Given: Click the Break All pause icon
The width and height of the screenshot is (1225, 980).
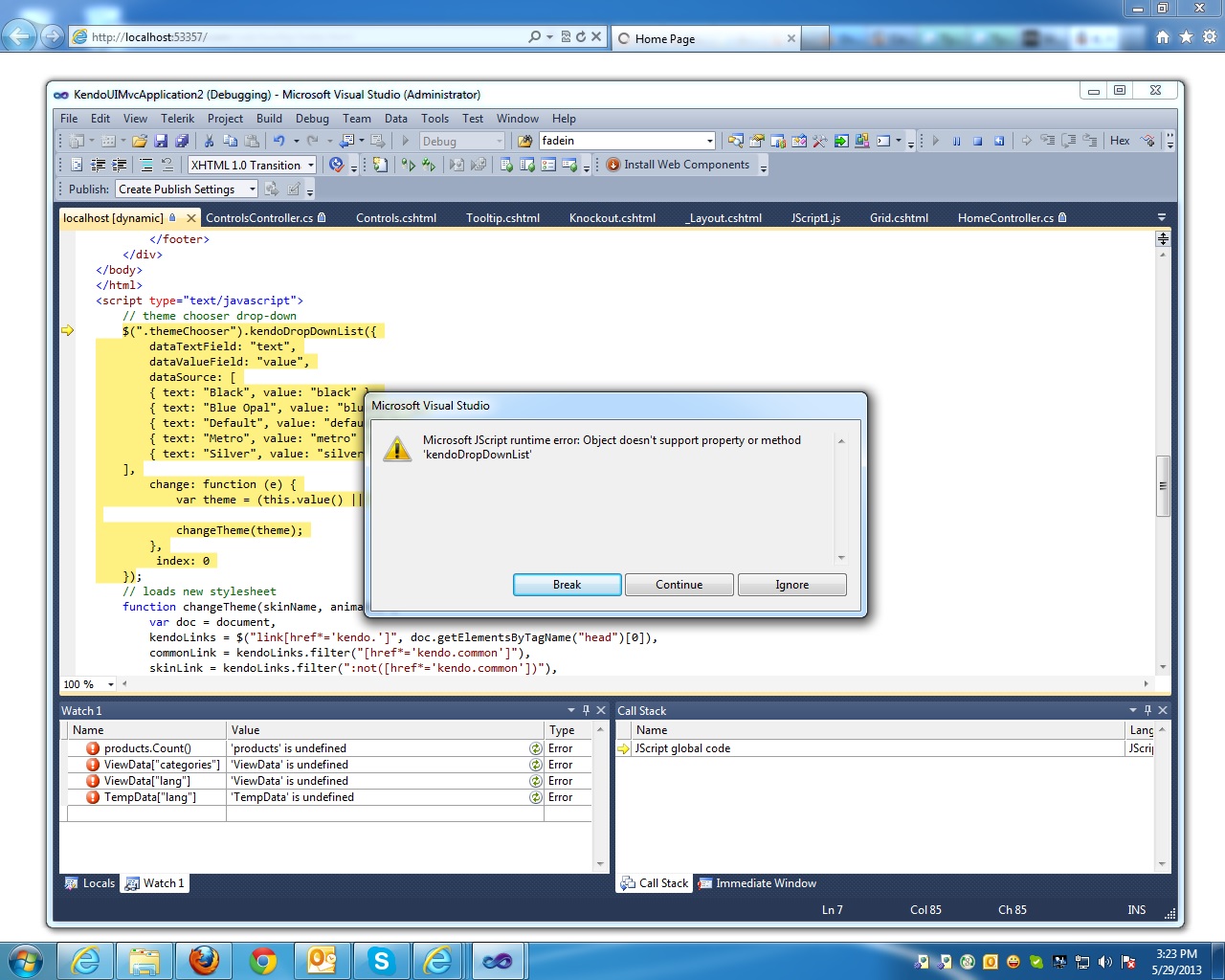Looking at the screenshot, I should [x=956, y=141].
